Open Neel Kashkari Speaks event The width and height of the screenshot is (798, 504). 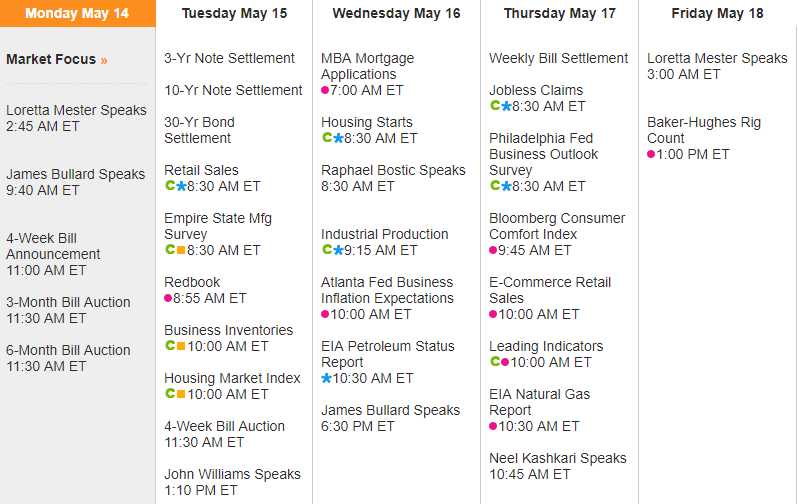[x=557, y=458]
